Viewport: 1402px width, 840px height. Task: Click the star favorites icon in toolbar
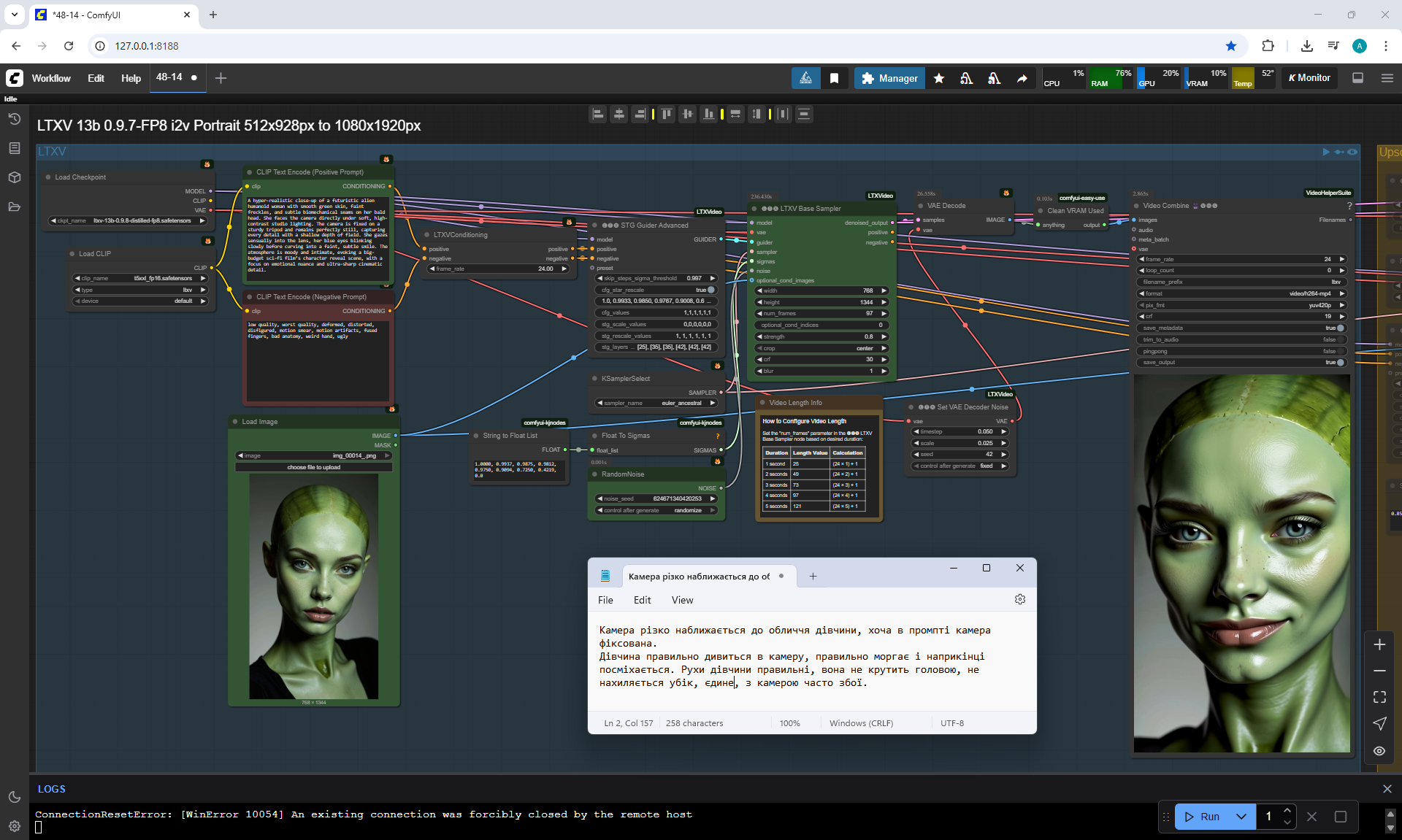pos(939,78)
